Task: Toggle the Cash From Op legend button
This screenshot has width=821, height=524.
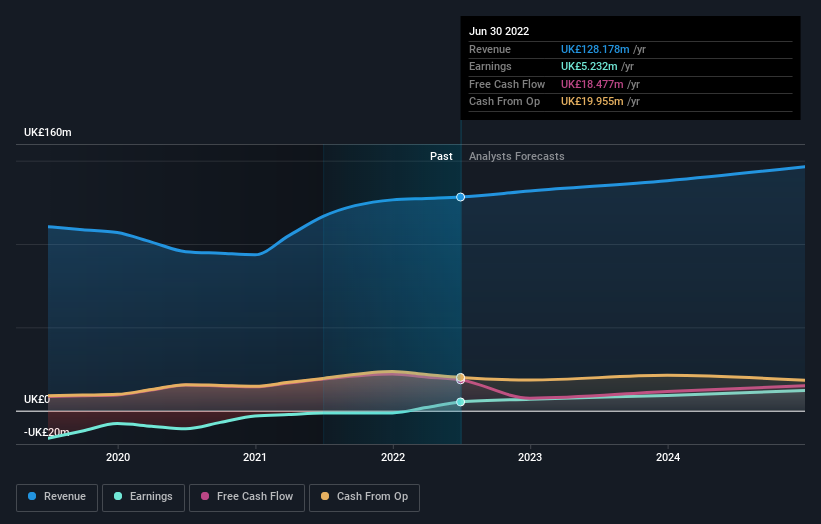Action: click(364, 497)
